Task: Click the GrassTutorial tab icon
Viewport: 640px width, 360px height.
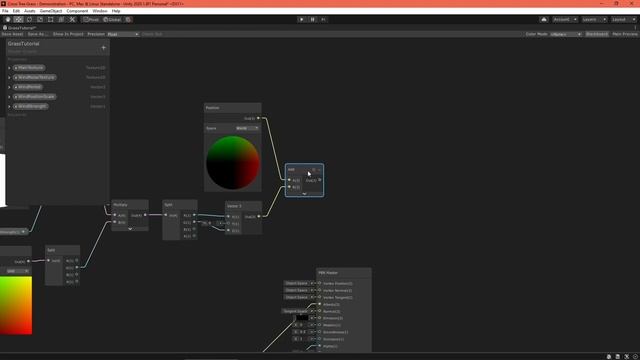Action: pos(5,28)
